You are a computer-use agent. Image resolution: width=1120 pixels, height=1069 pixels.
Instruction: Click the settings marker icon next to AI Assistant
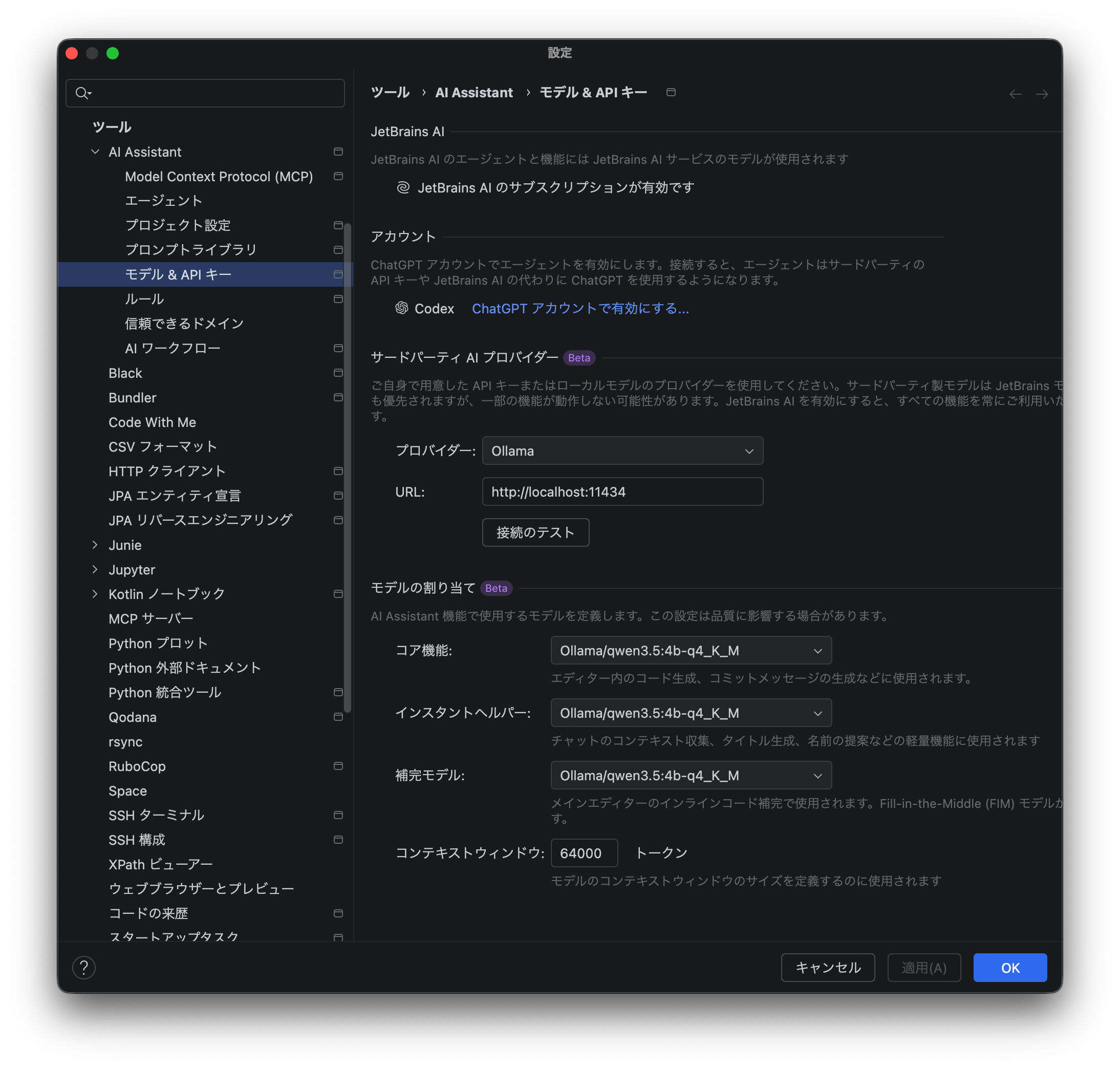tap(337, 152)
